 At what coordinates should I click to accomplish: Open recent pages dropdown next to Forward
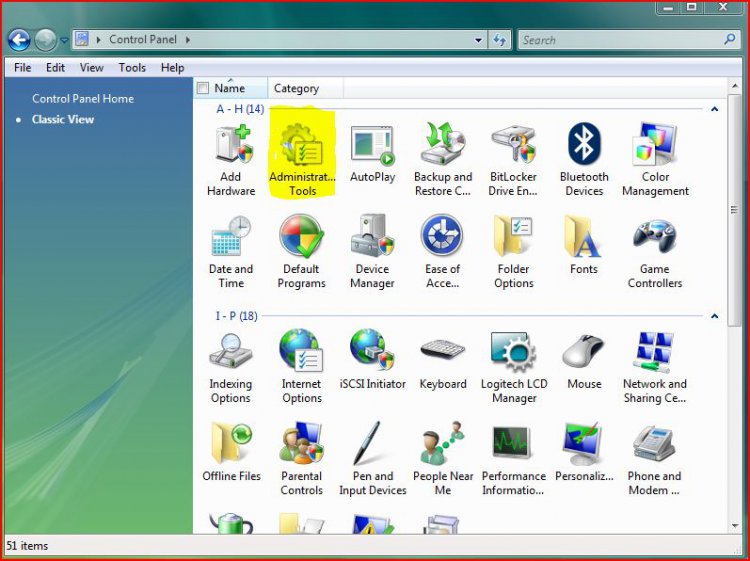pyautogui.click(x=64, y=41)
